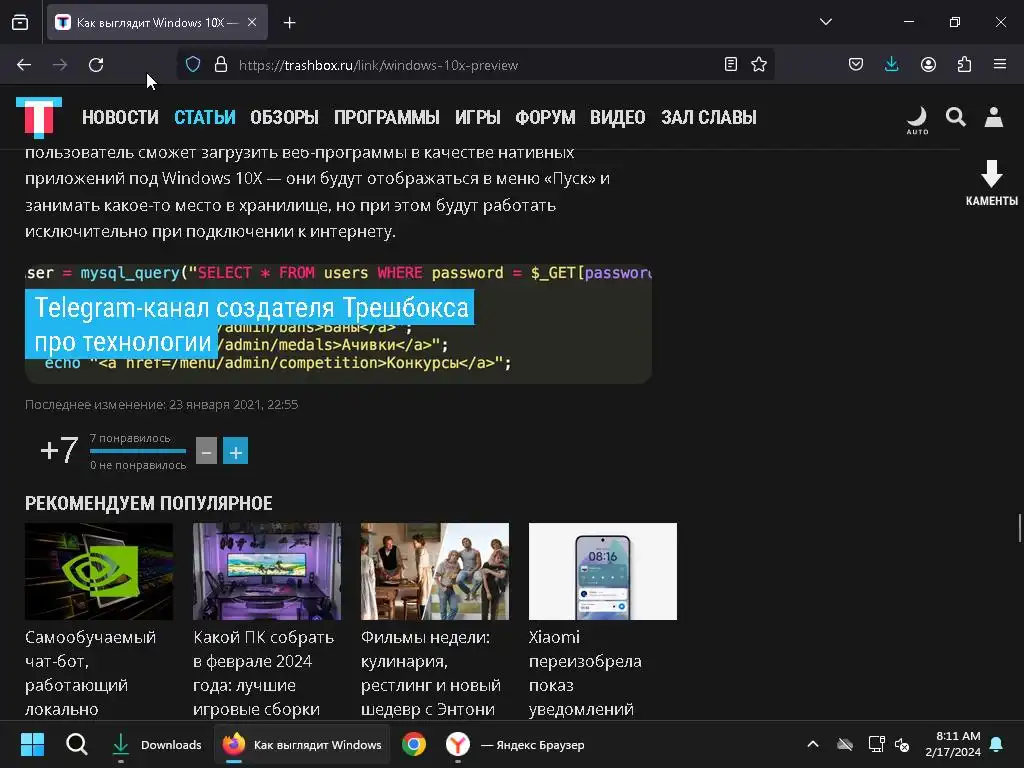1024x768 pixels.
Task: Click the +7 rating score
Action: [x=59, y=450]
